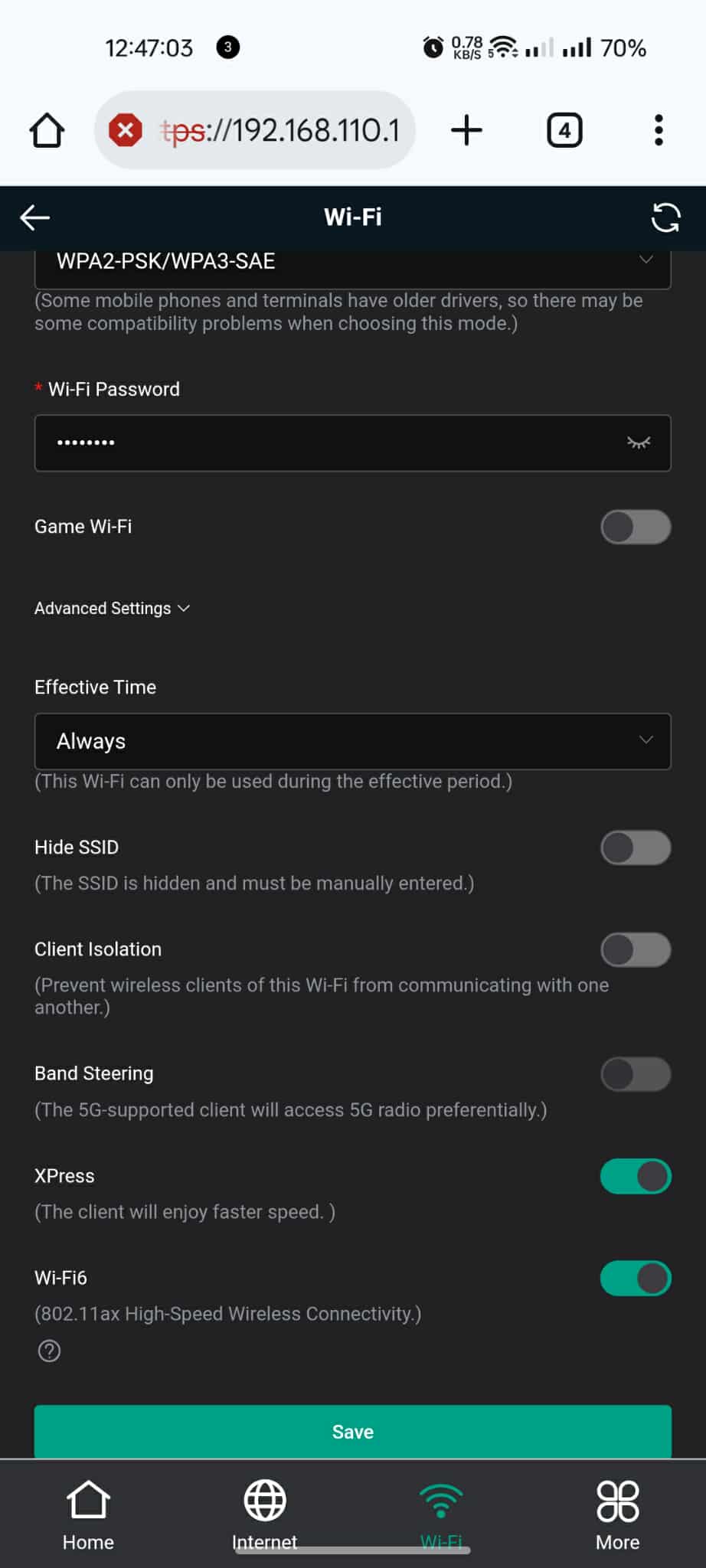
Task: Open the Effective Time dropdown
Action: click(x=352, y=741)
